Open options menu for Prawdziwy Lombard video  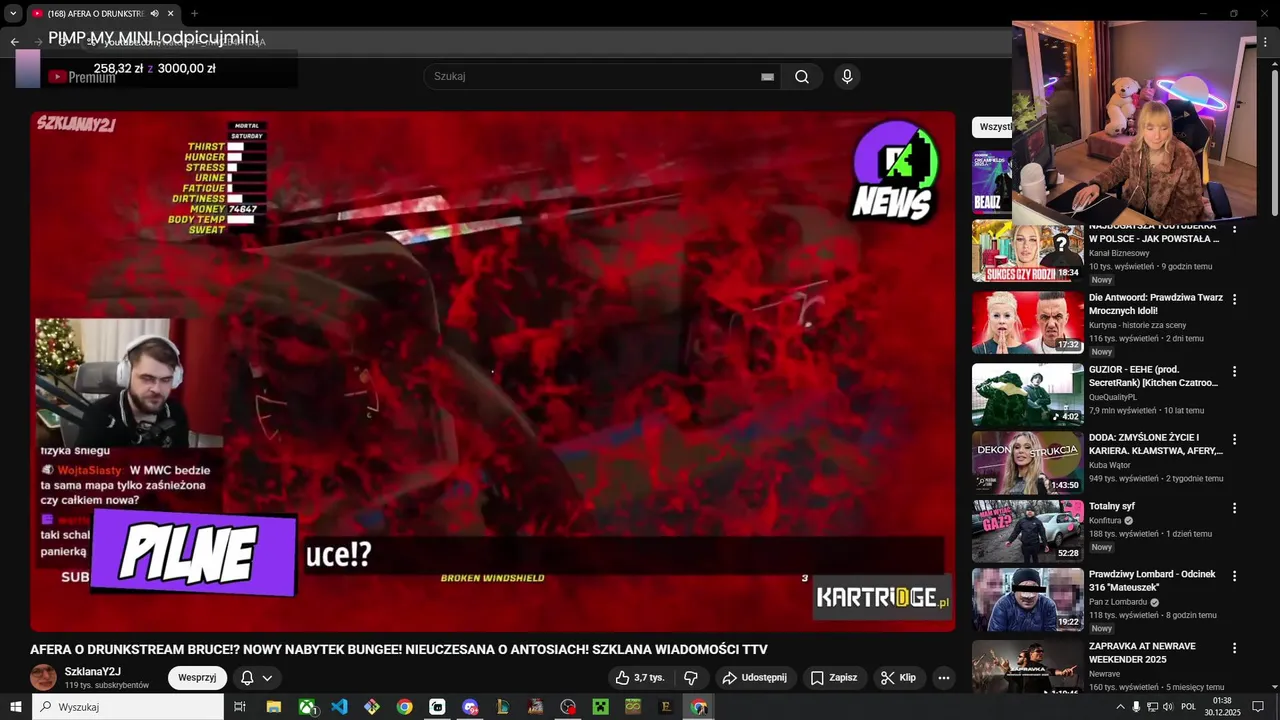[1234, 576]
